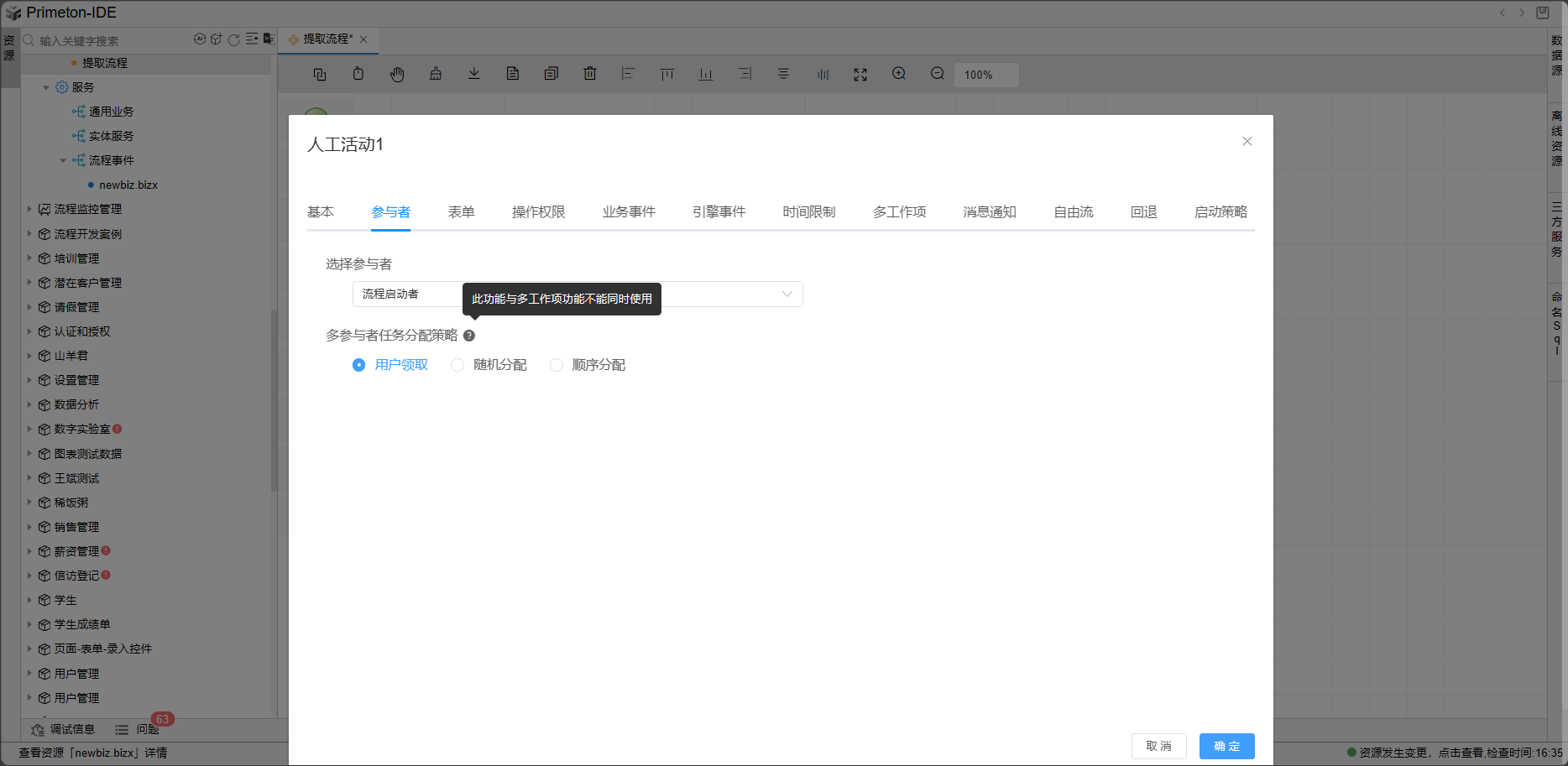Image resolution: width=1568 pixels, height=766 pixels.
Task: Select the hand pan tool in the toolbar
Action: tap(397, 74)
